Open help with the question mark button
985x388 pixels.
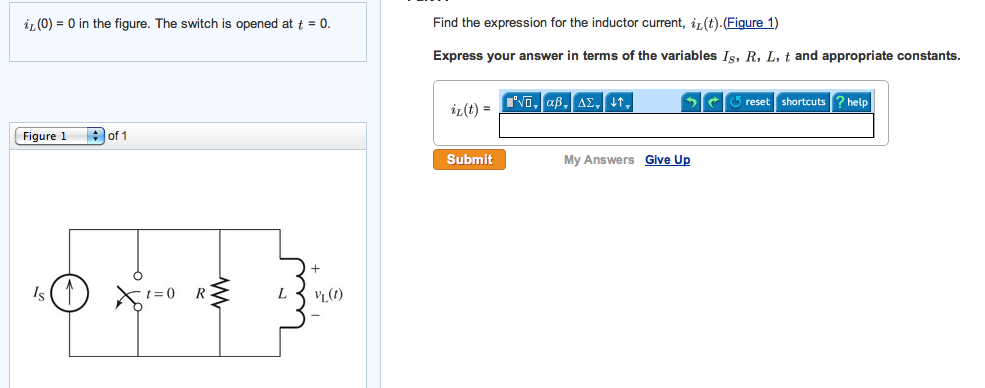pos(852,102)
